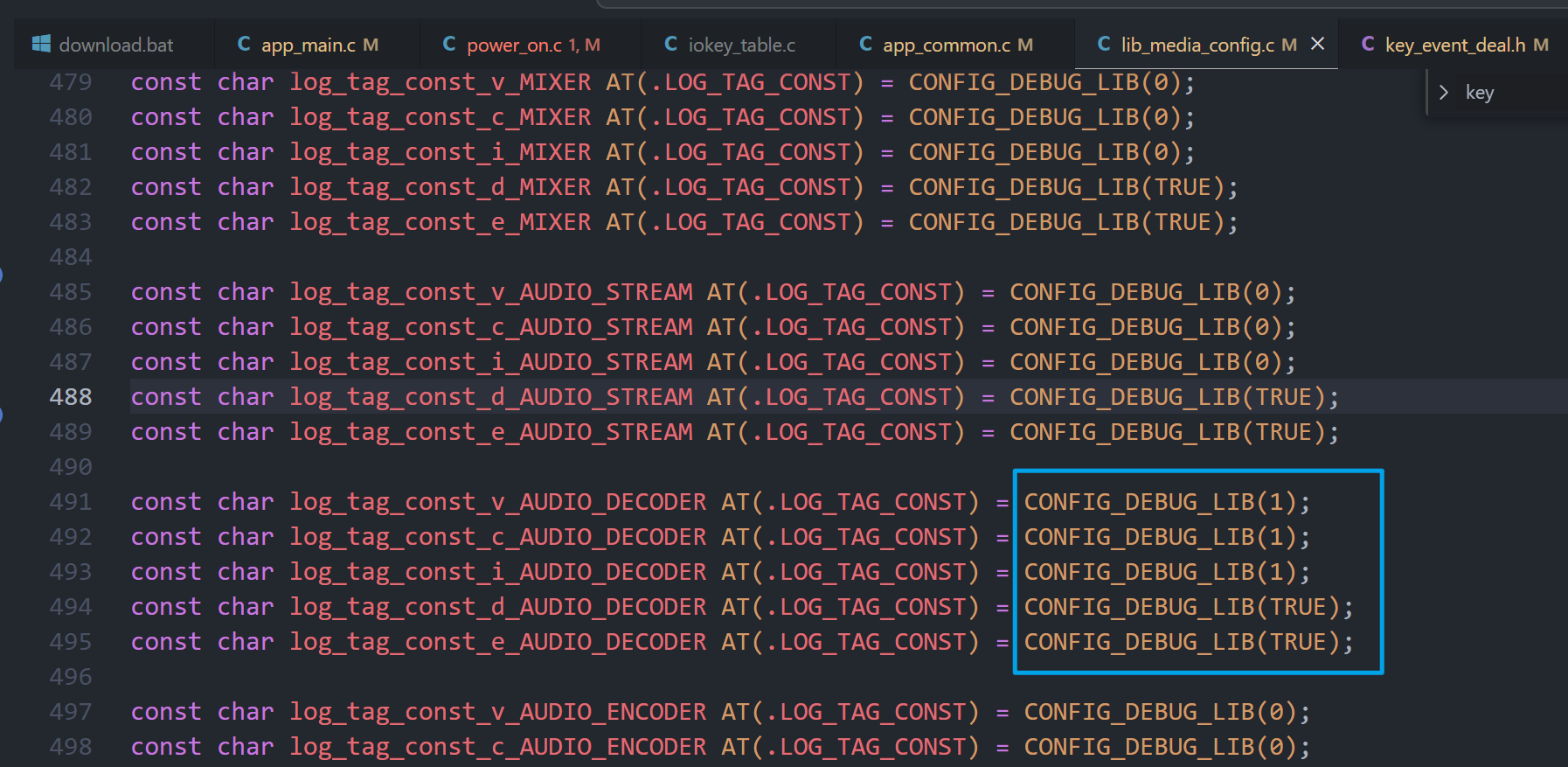The height and width of the screenshot is (767, 1568).
Task: Click the Windows icon on download.bat tab
Action: [40, 44]
